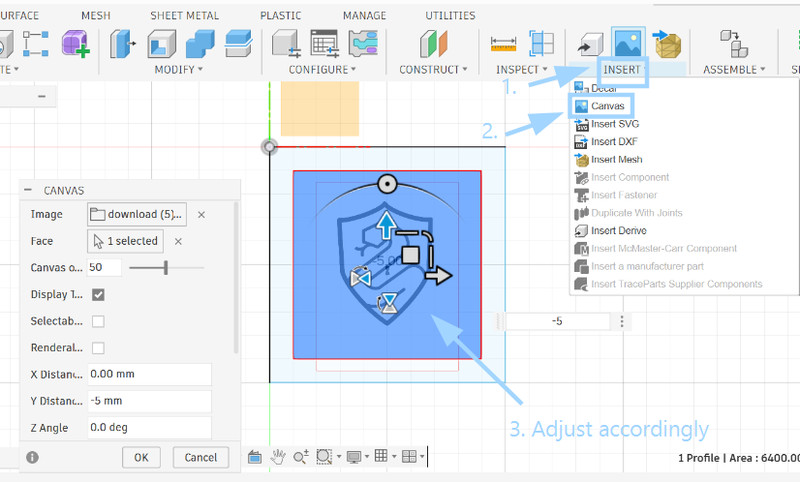Select the Measure ruler icon
The width and height of the screenshot is (800, 482).
(x=503, y=44)
